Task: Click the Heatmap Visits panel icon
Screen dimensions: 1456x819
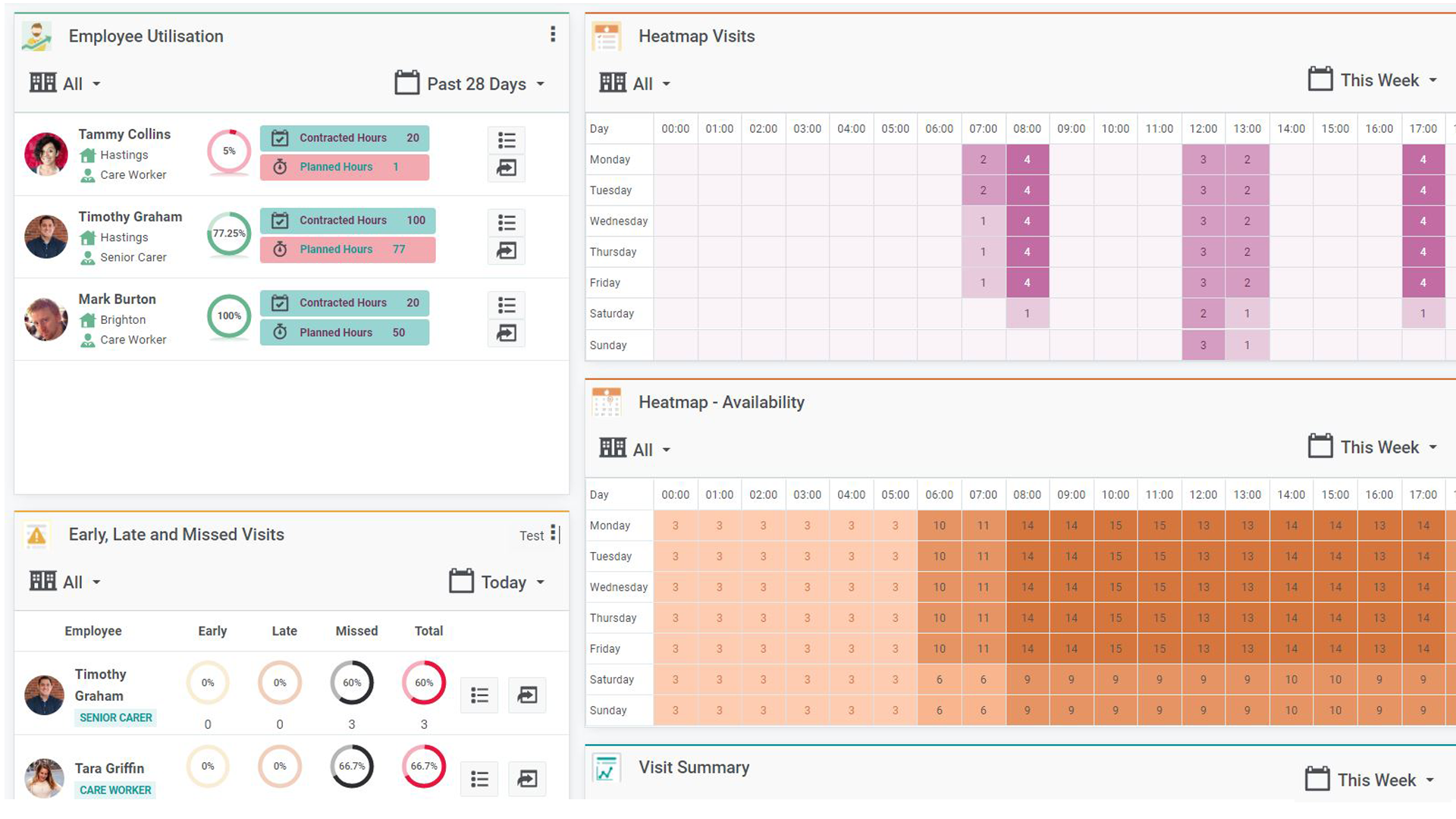Action: click(606, 36)
